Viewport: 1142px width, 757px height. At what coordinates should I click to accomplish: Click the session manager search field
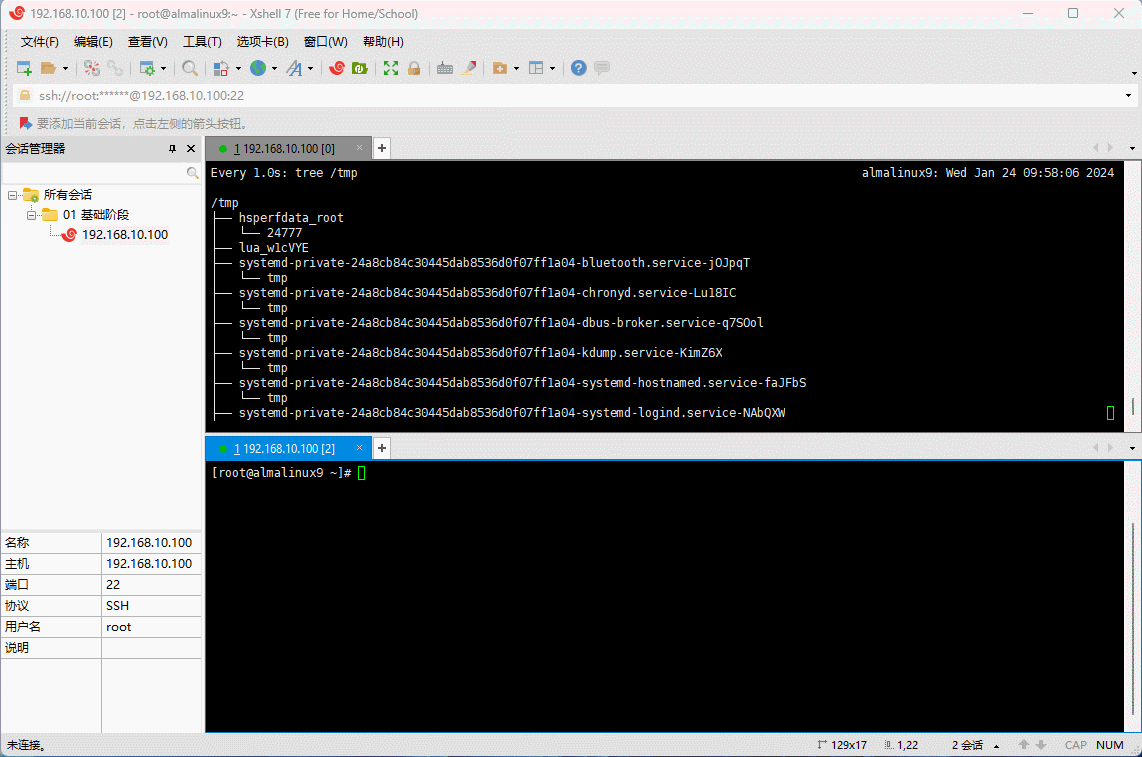tap(94, 173)
